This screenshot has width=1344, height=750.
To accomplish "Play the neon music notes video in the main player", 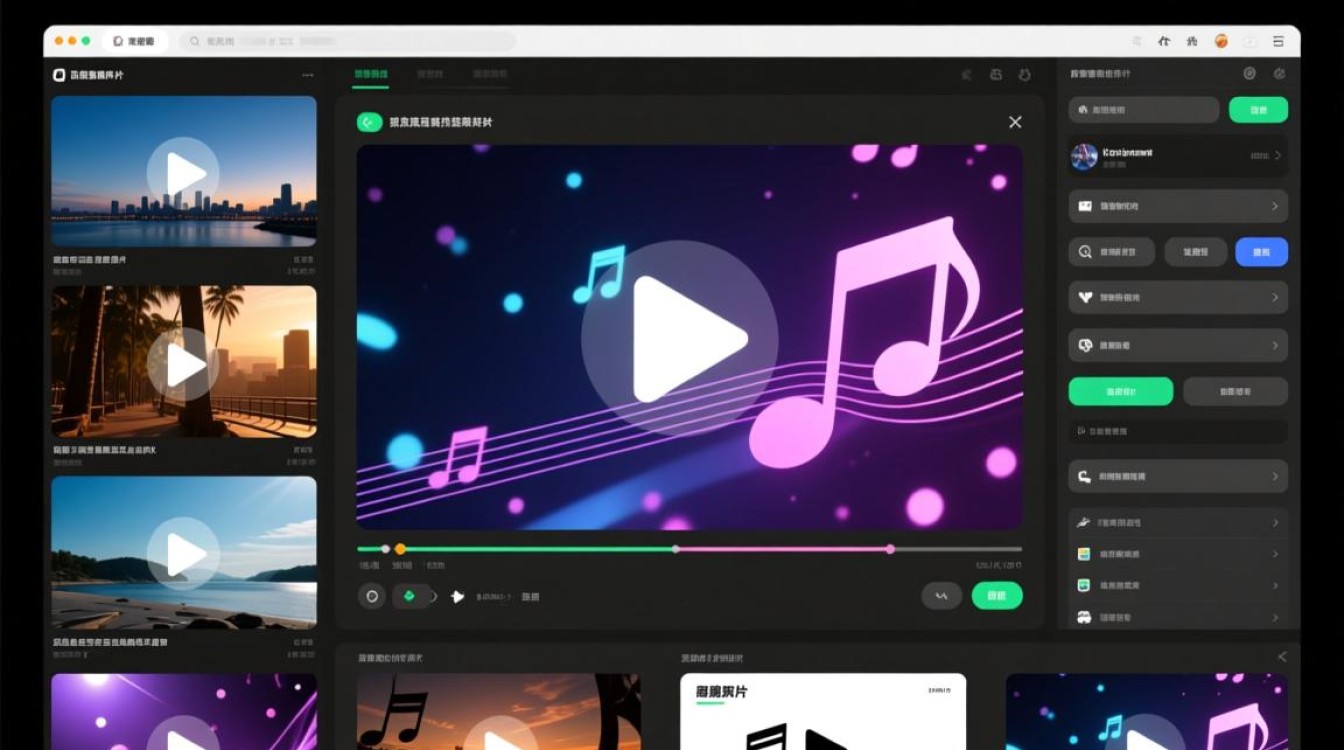I will point(679,338).
